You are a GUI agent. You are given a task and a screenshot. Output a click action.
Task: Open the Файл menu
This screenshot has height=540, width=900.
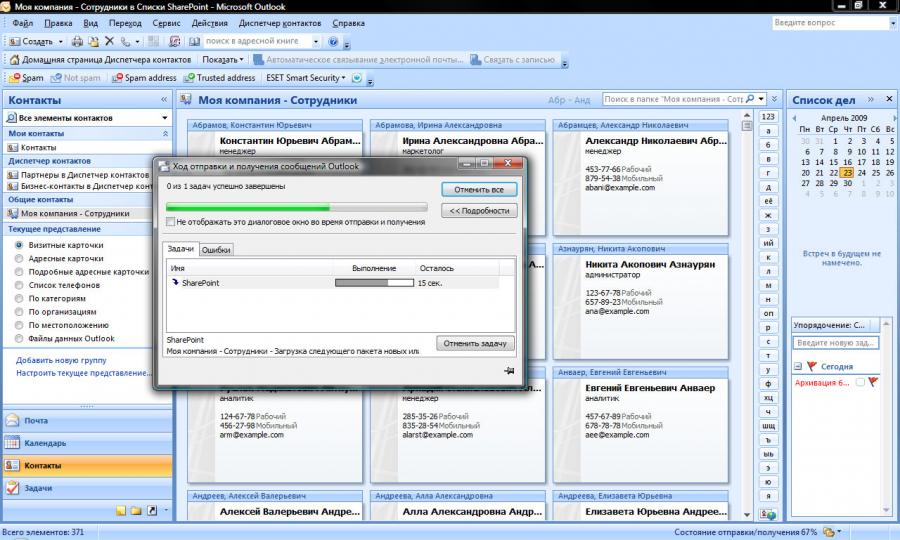22,23
